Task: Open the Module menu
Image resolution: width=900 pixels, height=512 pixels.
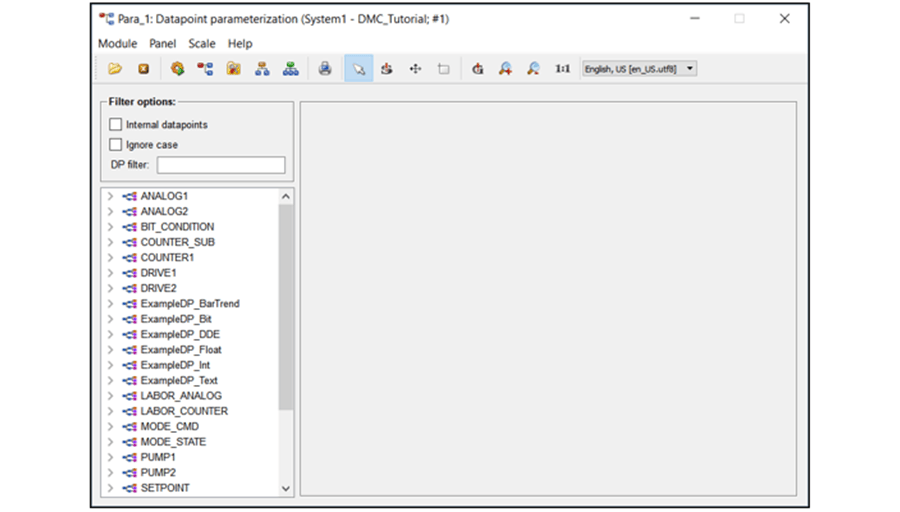Action: tap(118, 44)
